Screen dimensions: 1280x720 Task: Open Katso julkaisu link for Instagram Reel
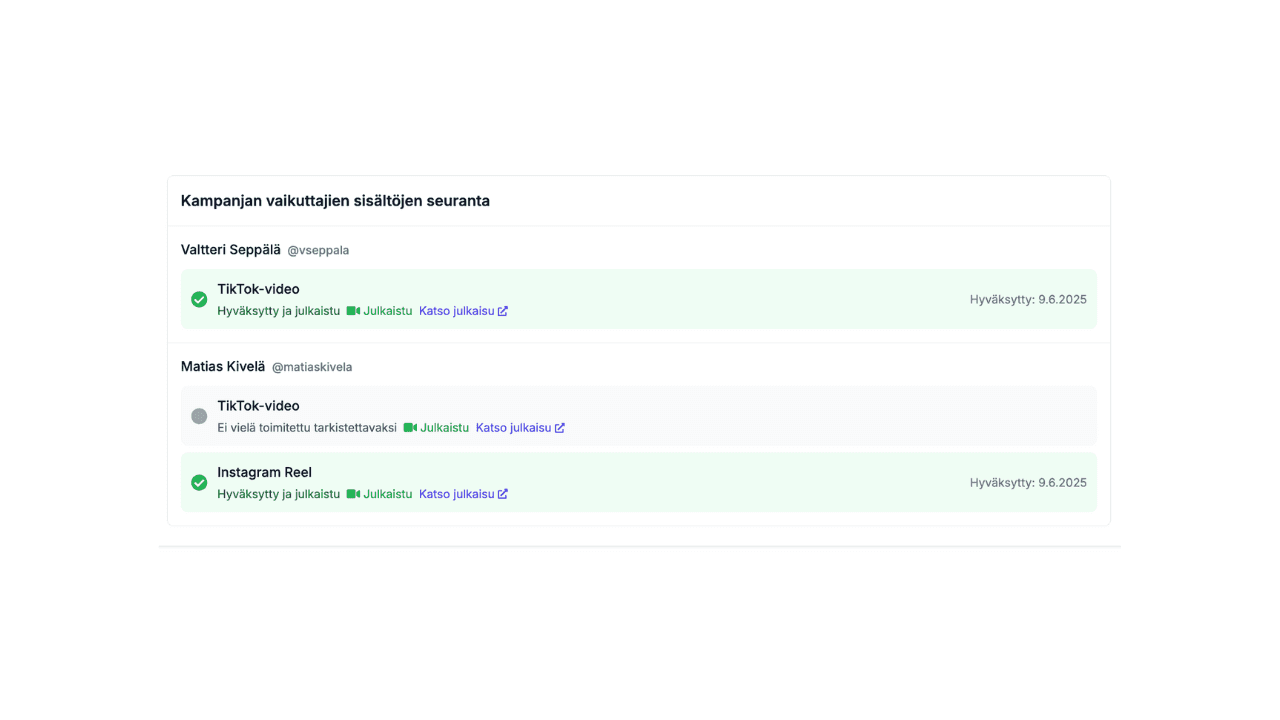point(463,494)
